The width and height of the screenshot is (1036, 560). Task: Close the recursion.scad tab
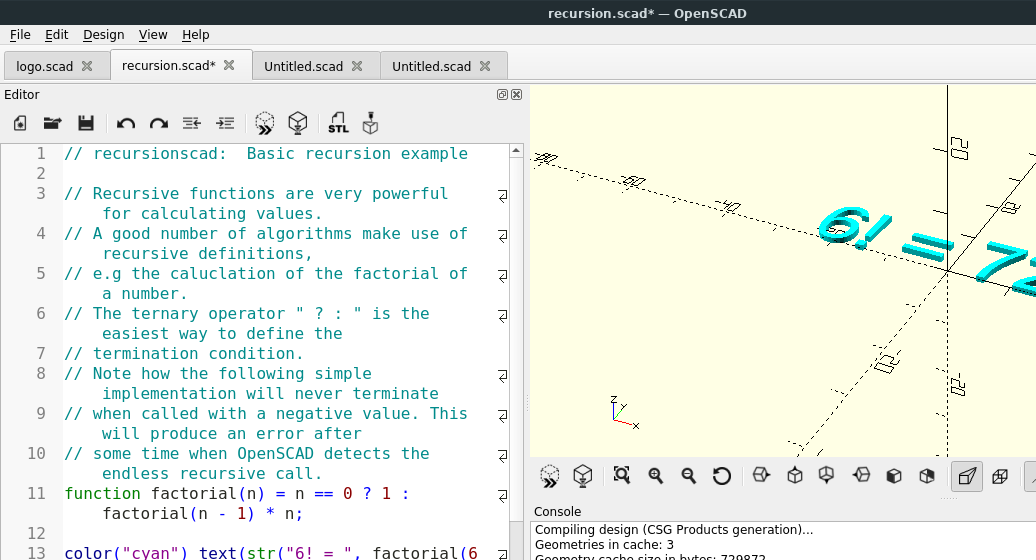coord(229,65)
